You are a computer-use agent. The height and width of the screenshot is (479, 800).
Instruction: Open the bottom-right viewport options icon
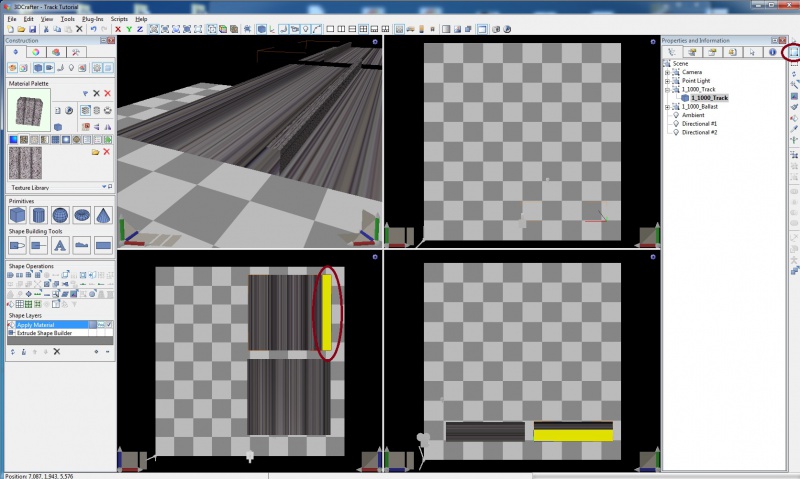pyautogui.click(x=653, y=257)
